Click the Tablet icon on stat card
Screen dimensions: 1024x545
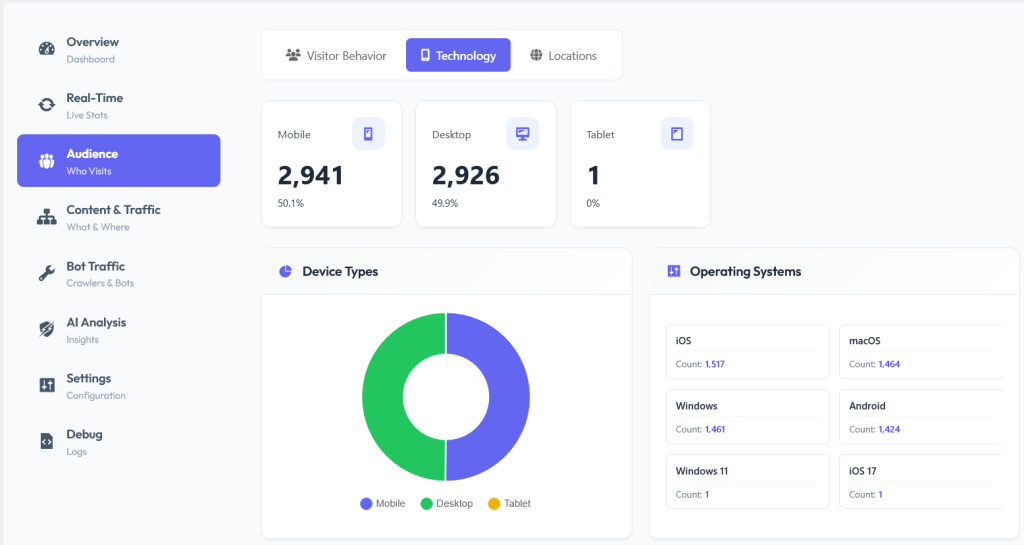point(677,134)
